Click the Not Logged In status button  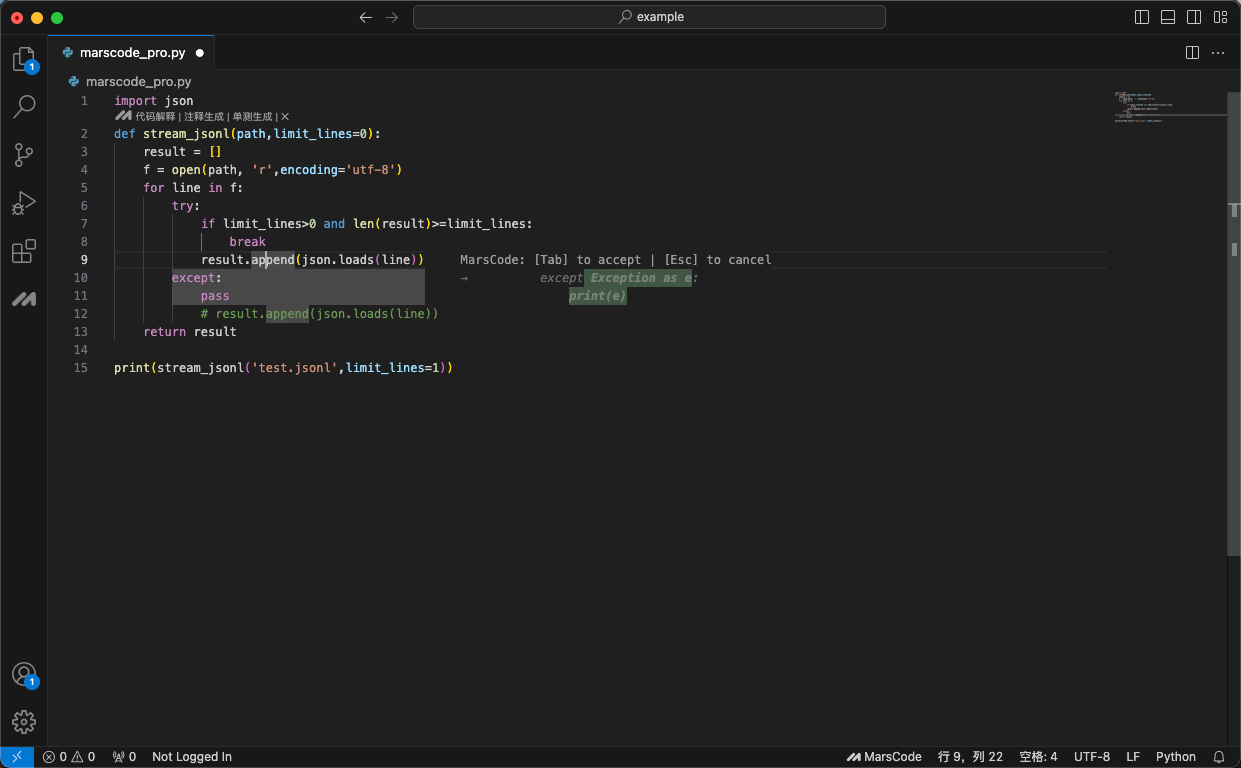[192, 757]
